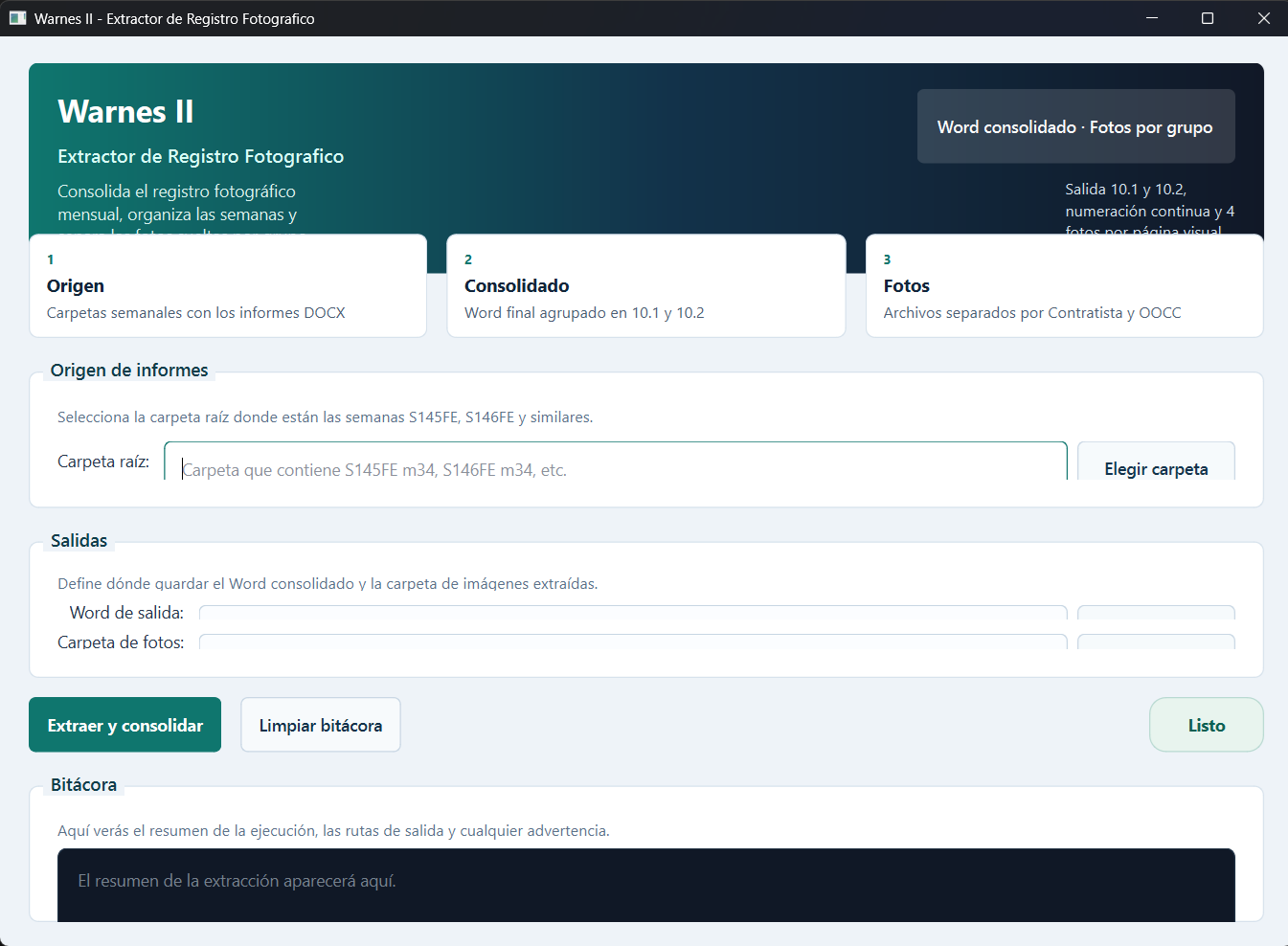Close the Warnes II window

pyautogui.click(x=1263, y=18)
